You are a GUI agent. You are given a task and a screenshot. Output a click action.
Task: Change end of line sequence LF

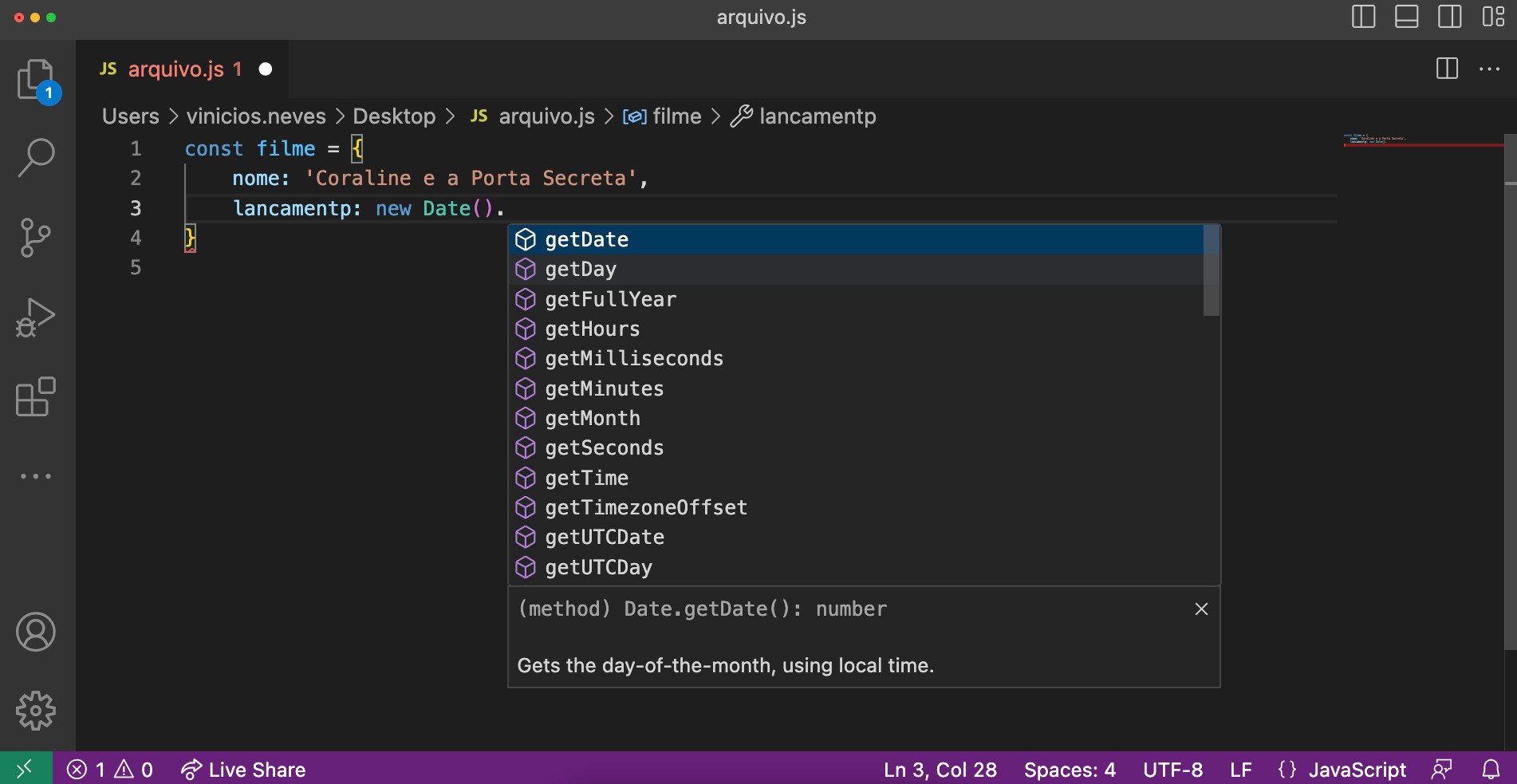[1240, 770]
